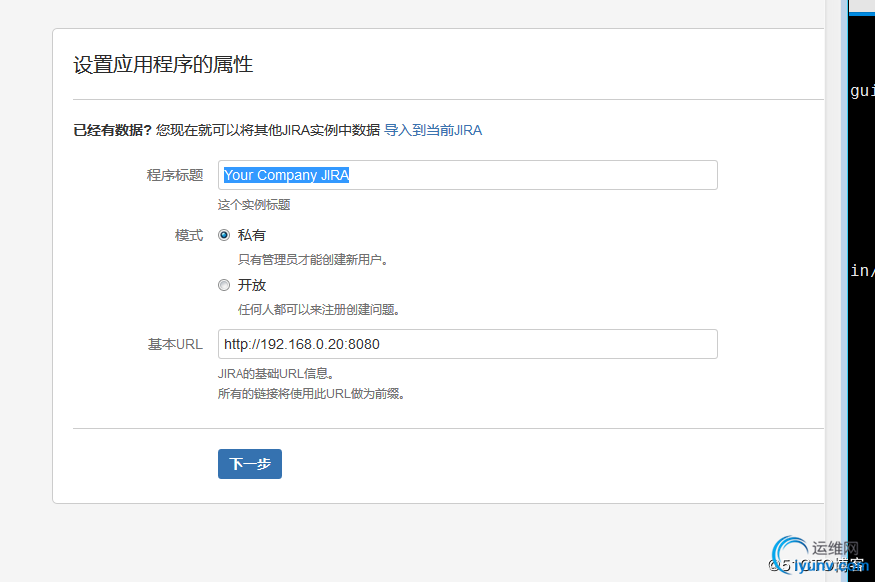This screenshot has height=582, width=875.
Task: Open the 导入到当前JIRA link
Action: pos(433,130)
